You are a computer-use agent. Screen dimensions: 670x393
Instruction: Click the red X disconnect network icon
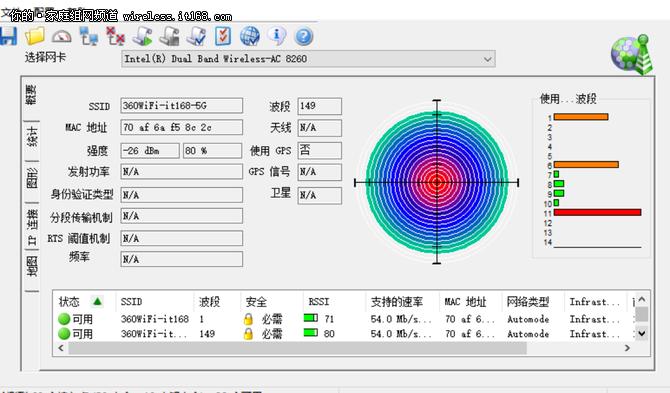pos(115,36)
